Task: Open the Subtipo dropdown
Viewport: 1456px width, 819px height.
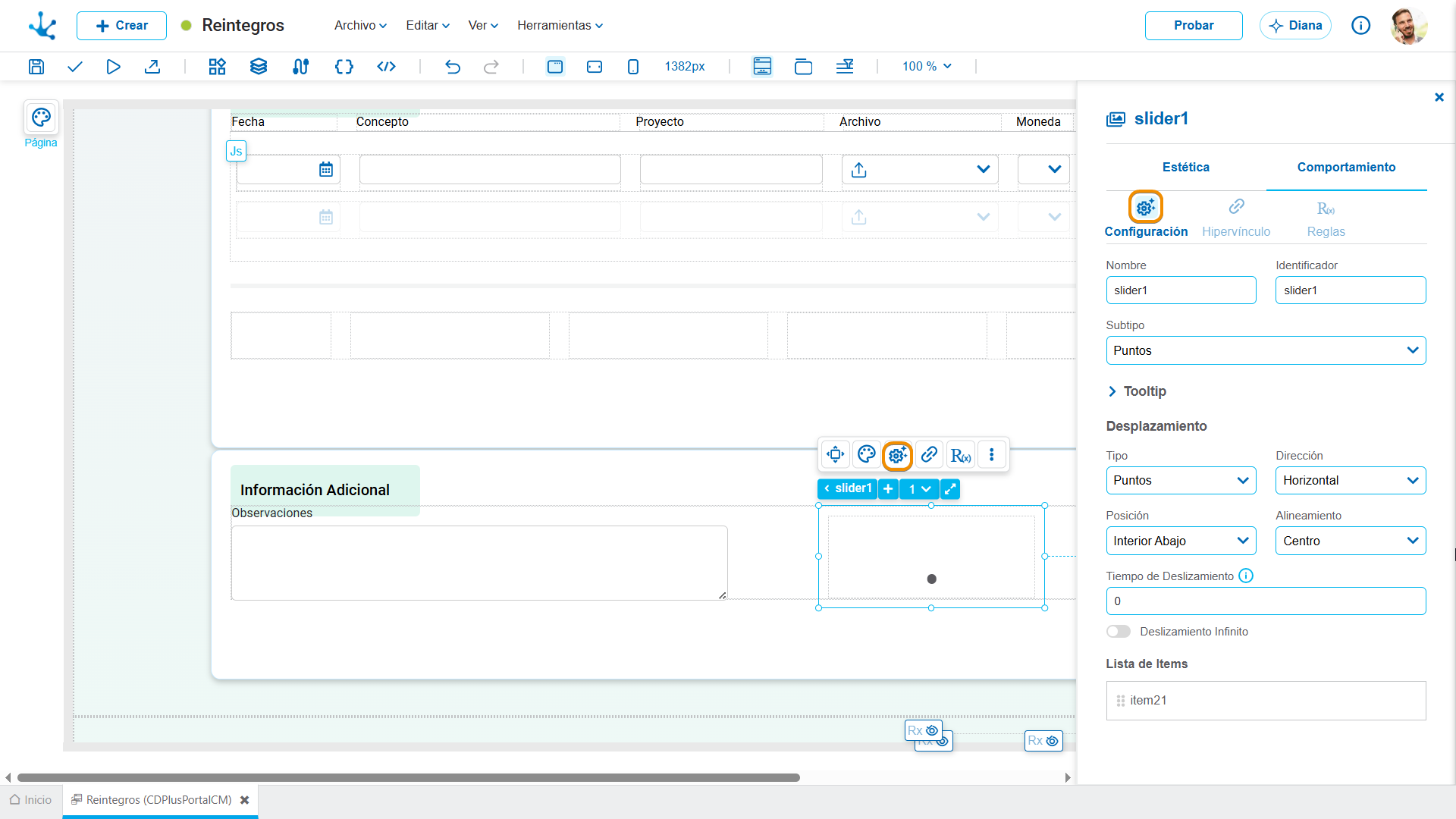Action: pyautogui.click(x=1266, y=350)
